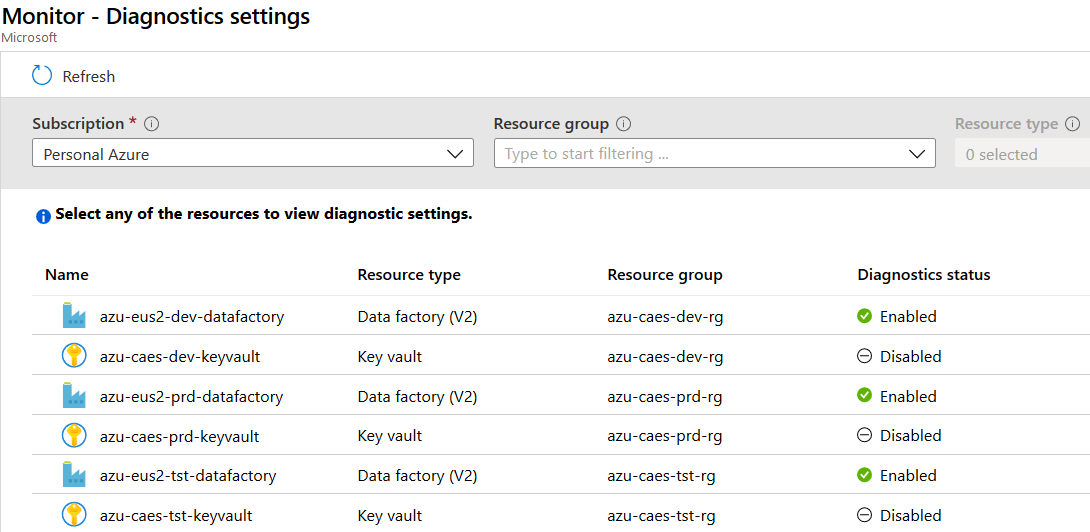Click the azu-eus2-dev-datafactory factory icon
1090x532 pixels.
[74, 316]
